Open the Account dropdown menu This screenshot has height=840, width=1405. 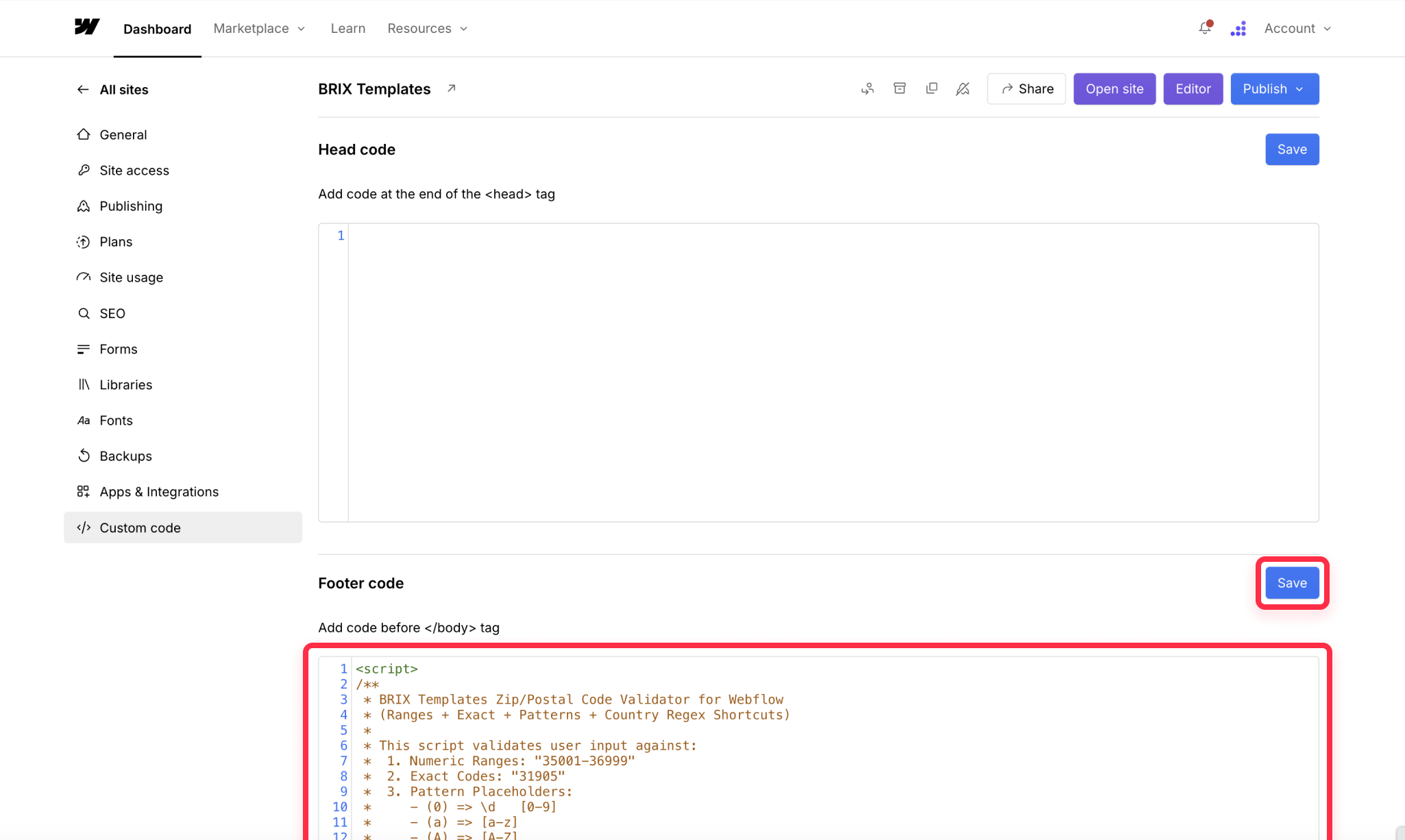click(x=1297, y=28)
